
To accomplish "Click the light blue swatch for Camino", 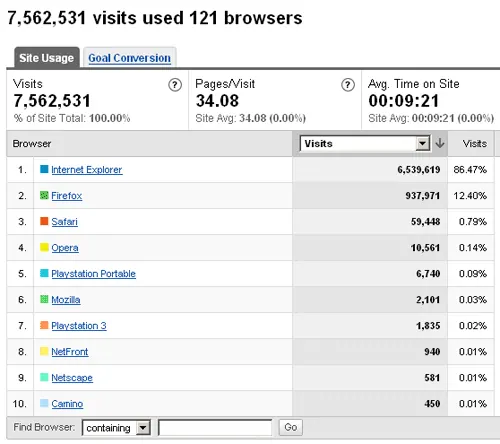I will pos(44,403).
